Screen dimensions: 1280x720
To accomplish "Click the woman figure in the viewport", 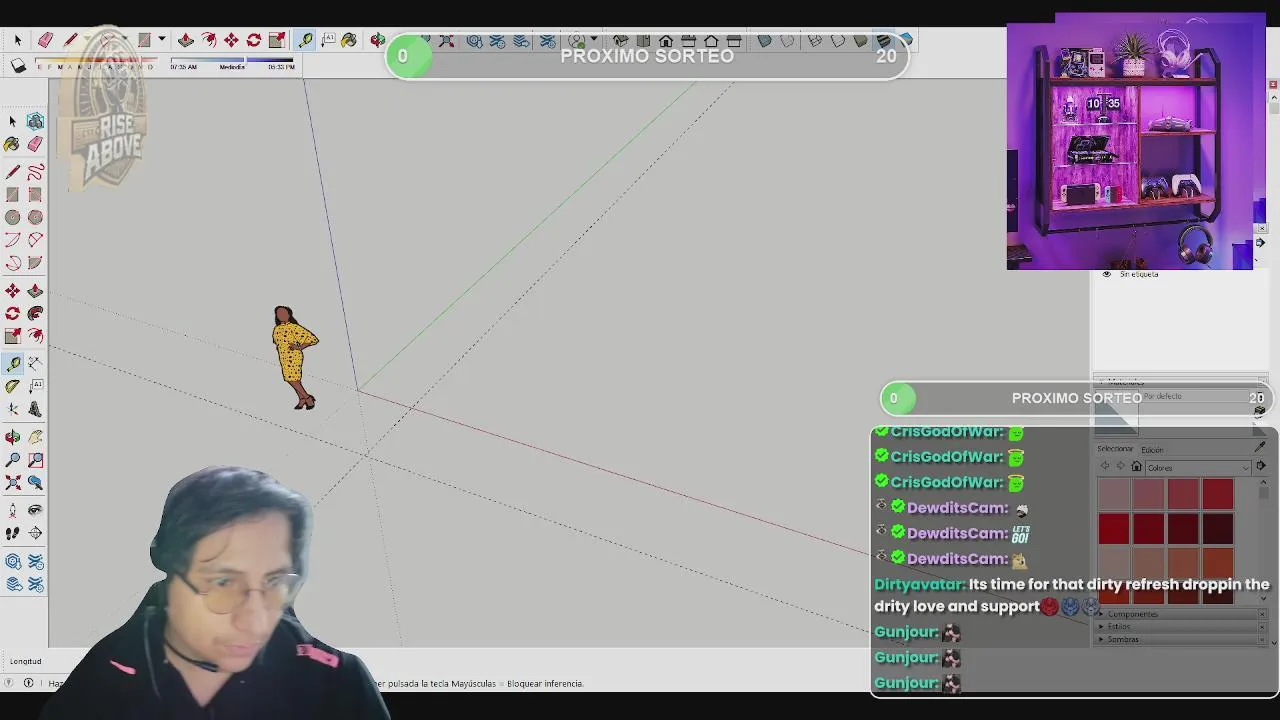I will [294, 357].
